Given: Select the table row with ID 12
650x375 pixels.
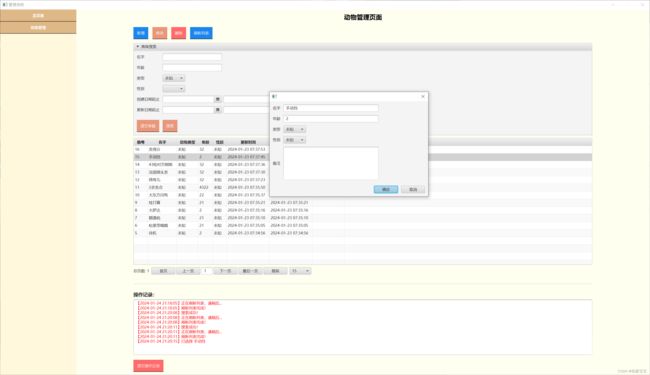Looking at the screenshot, I should 363,180.
